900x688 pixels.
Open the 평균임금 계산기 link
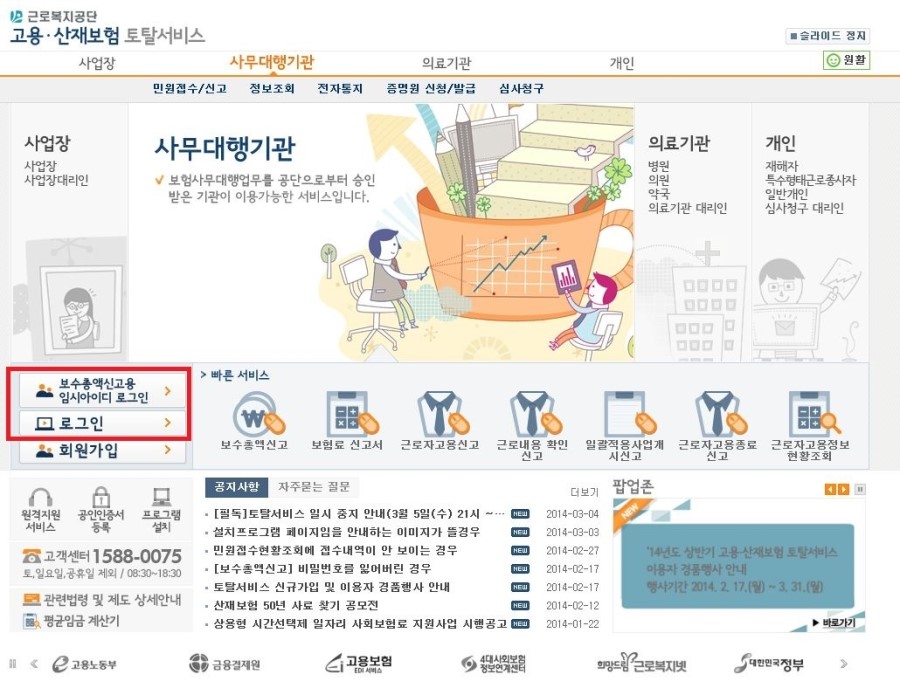pos(71,621)
